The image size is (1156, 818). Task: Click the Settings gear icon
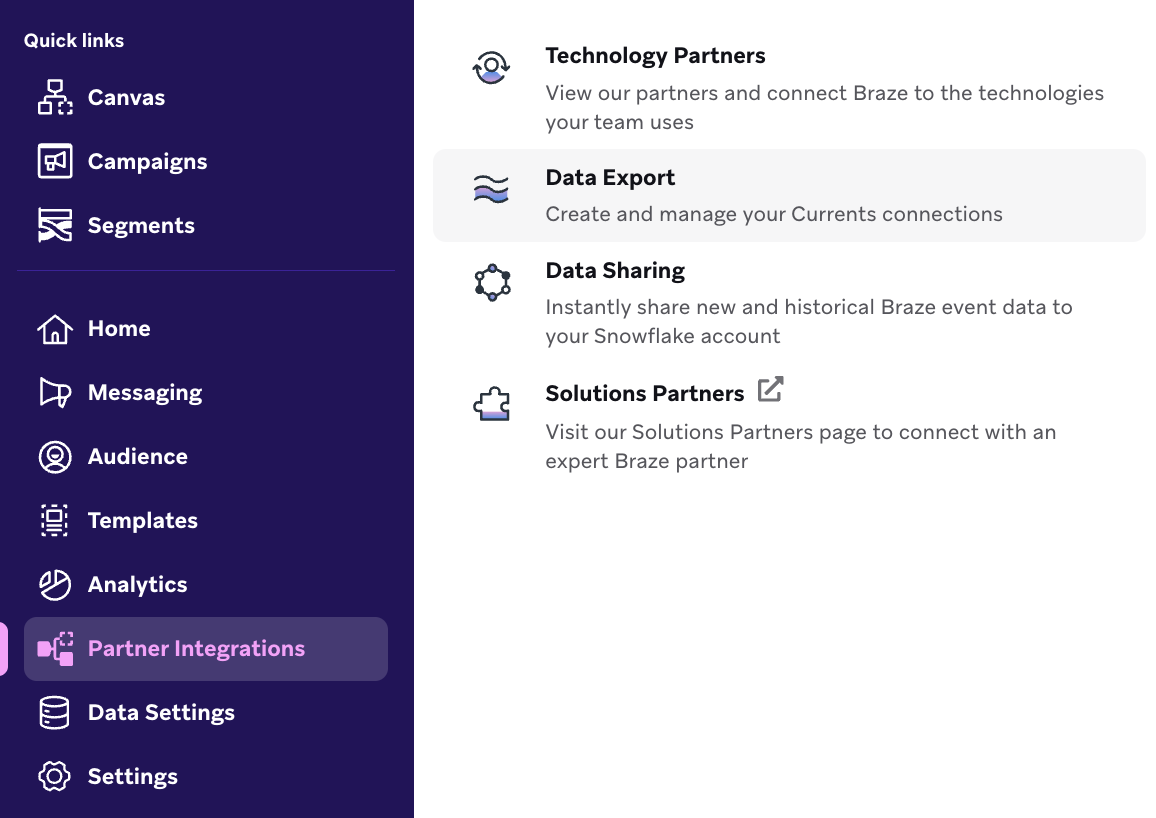point(55,776)
